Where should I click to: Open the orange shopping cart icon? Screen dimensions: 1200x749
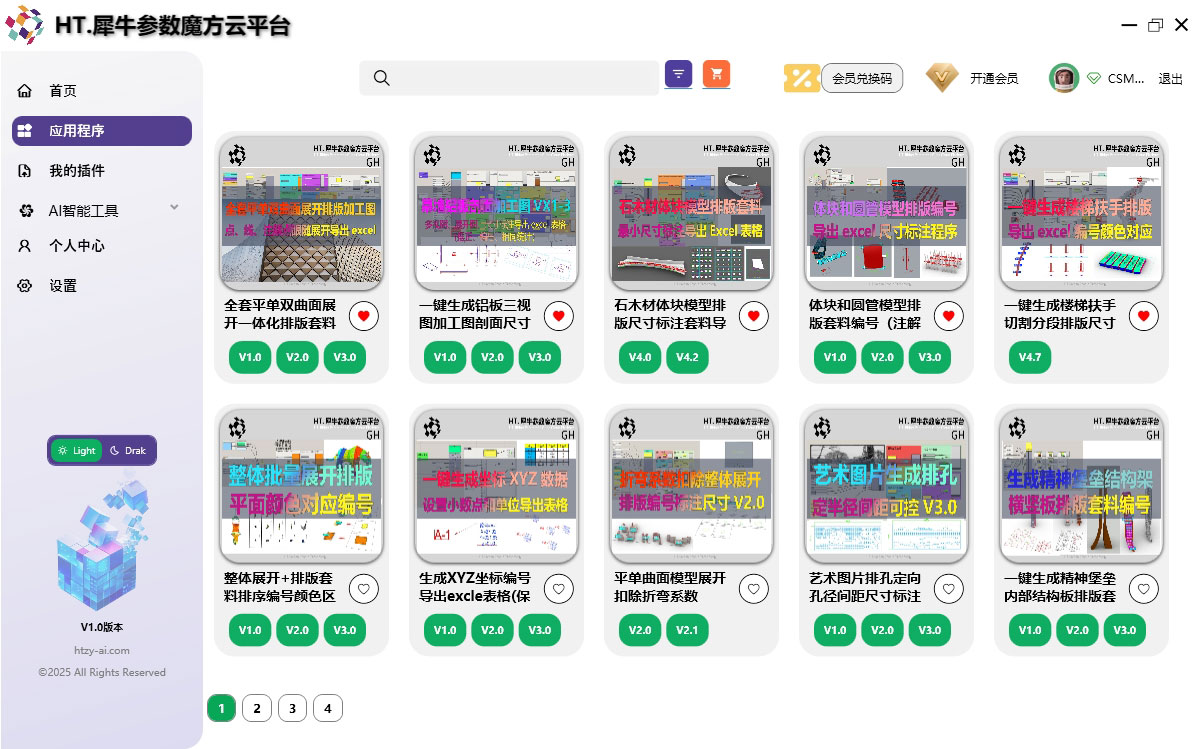click(x=716, y=74)
